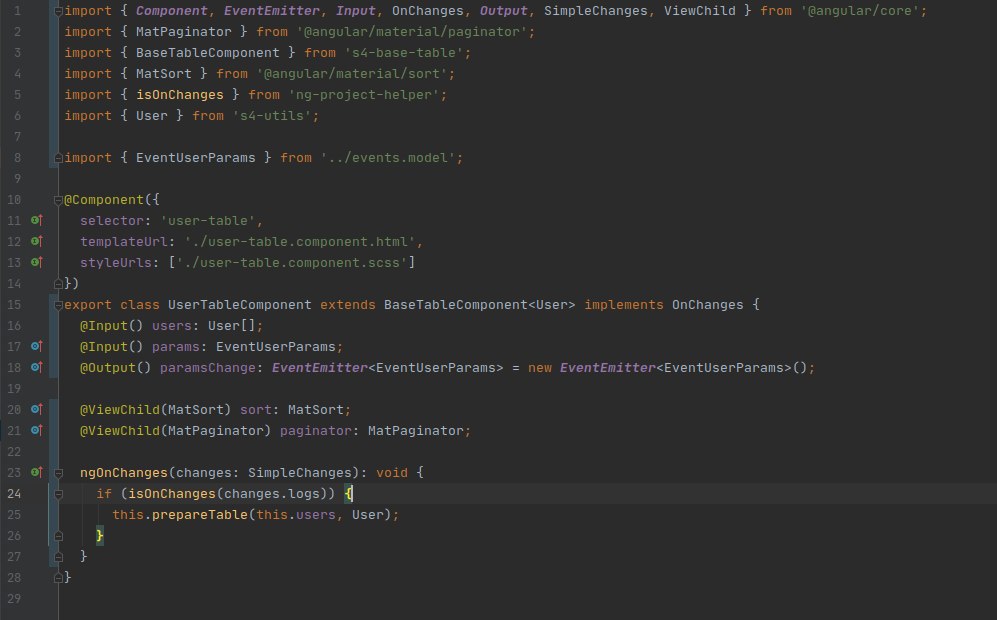This screenshot has height=620, width=997.
Task: Click the gutter icon beside the templateUrl line
Action: click(37, 242)
